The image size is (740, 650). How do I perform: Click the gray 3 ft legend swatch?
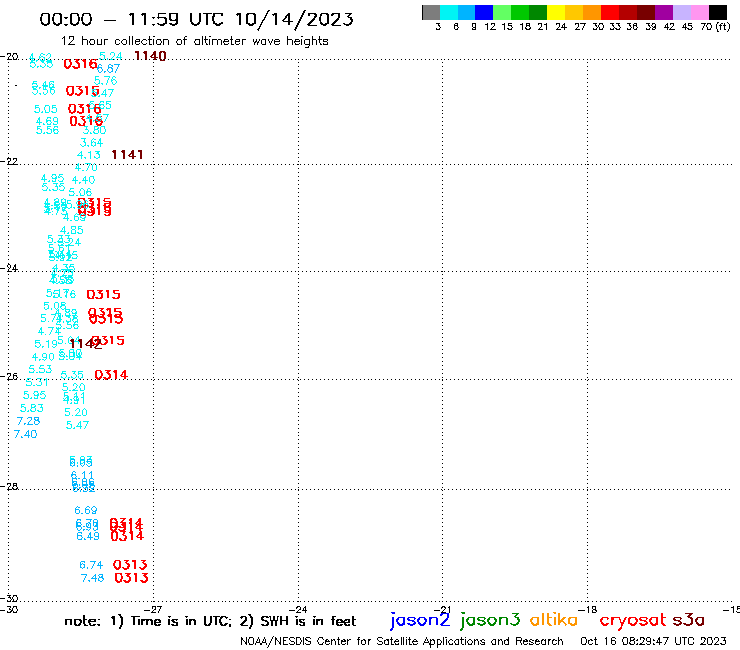pos(431,13)
